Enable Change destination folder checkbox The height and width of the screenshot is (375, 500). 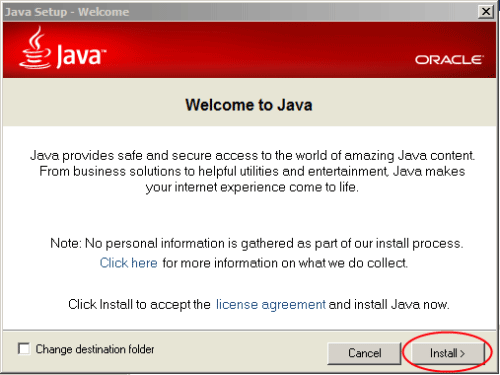click(24, 349)
